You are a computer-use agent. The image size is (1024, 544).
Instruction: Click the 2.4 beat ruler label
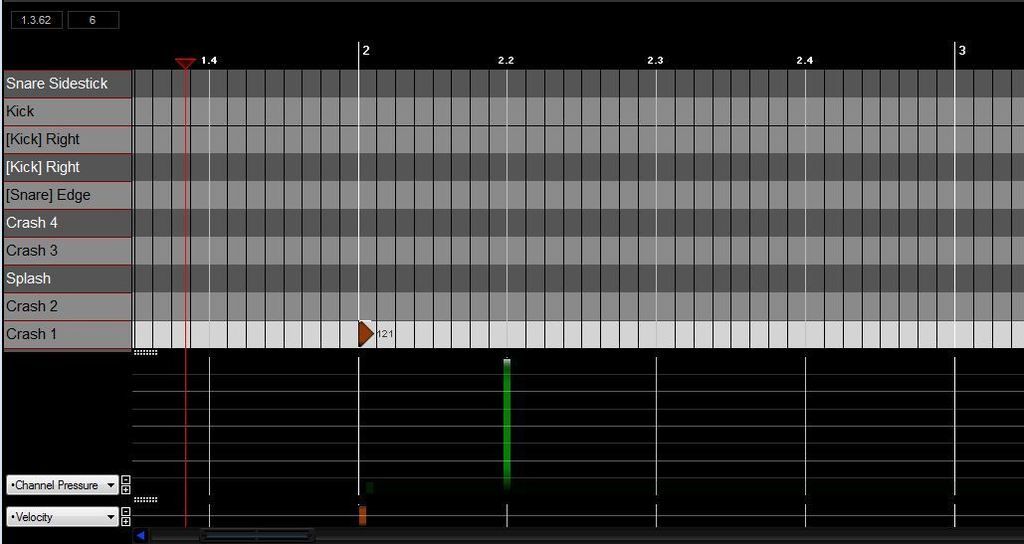(805, 61)
